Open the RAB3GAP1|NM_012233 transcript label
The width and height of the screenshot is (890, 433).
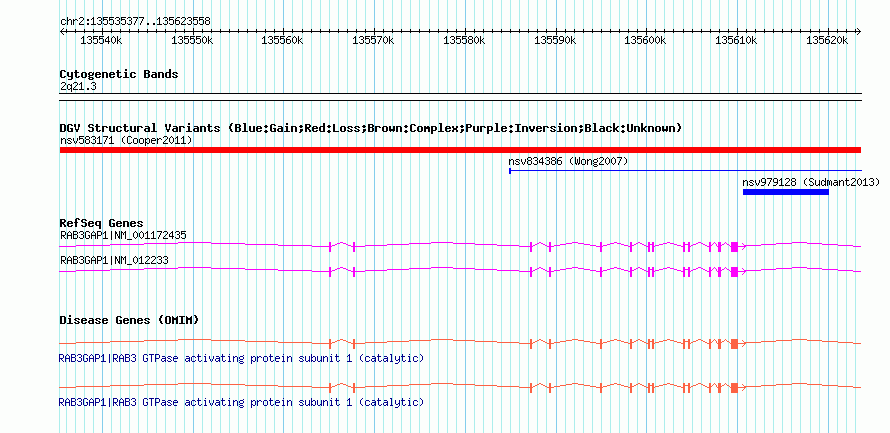point(114,260)
